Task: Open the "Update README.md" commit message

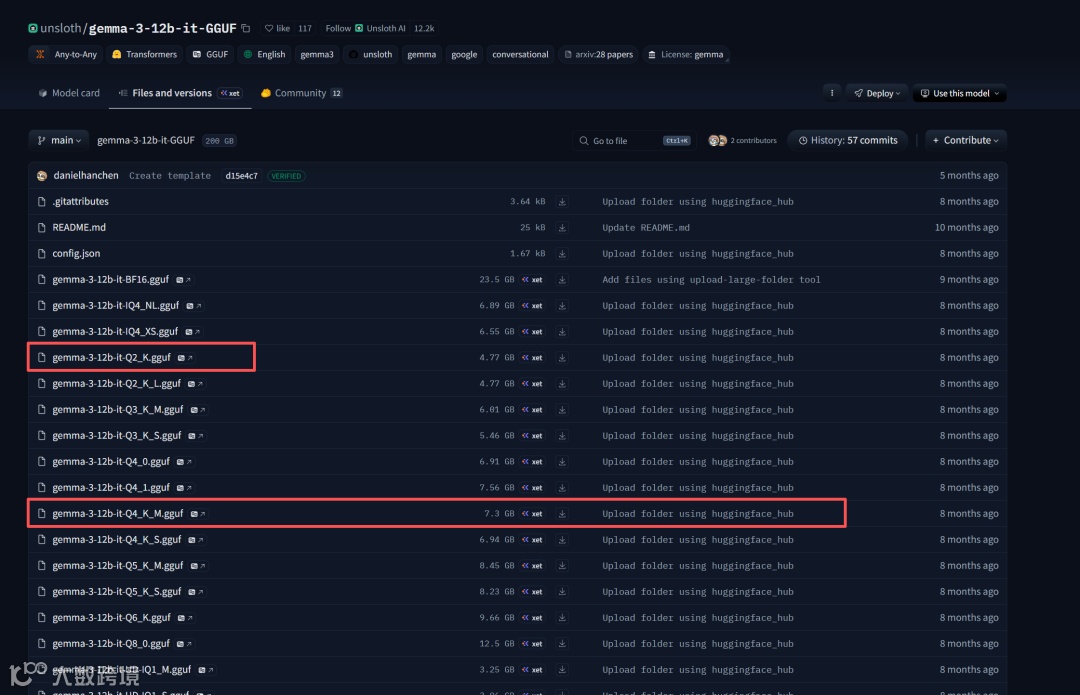Action: coord(645,227)
